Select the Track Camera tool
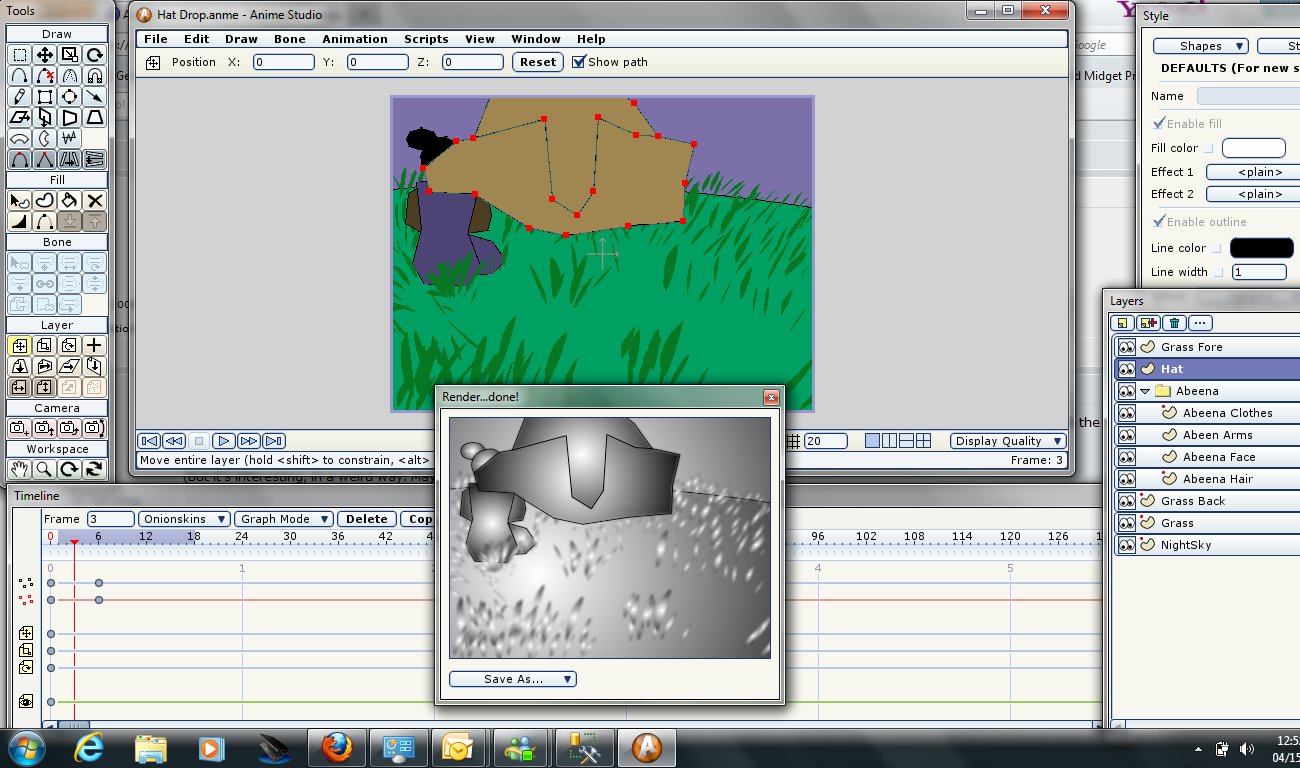Viewport: 1300px width, 768px height. pyautogui.click(x=19, y=429)
